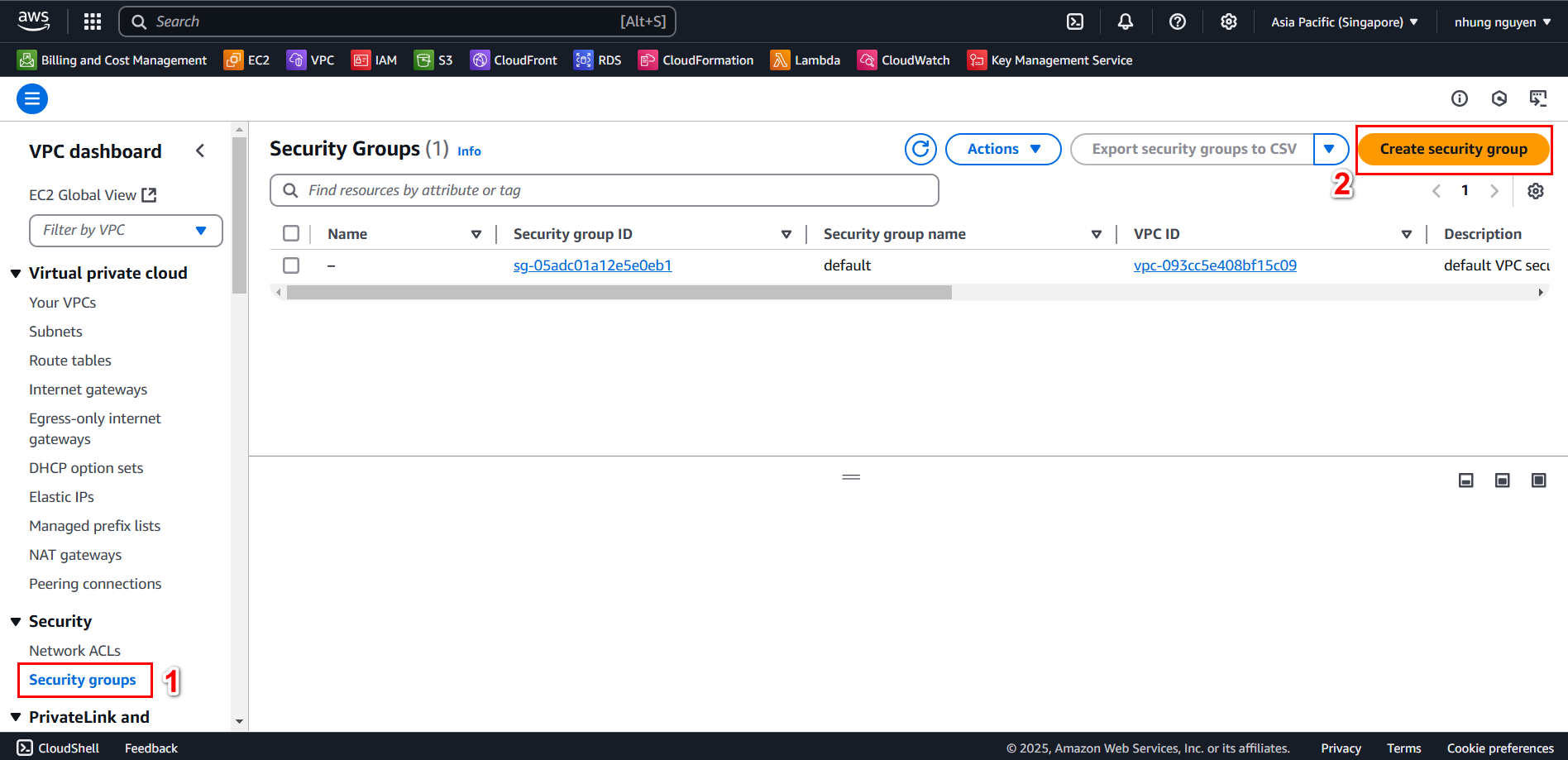Open the RDS favorites shortcut
Image resolution: width=1568 pixels, height=760 pixels.
(x=597, y=60)
